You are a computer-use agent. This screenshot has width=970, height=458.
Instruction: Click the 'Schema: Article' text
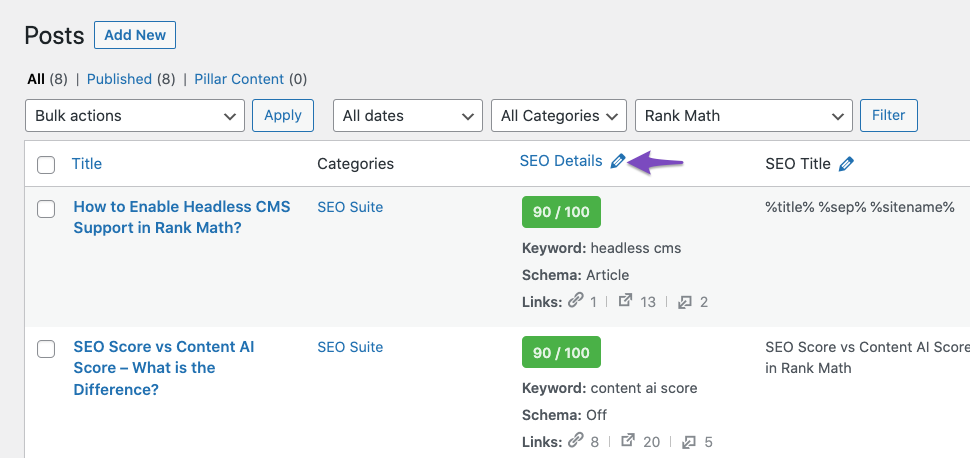[575, 275]
